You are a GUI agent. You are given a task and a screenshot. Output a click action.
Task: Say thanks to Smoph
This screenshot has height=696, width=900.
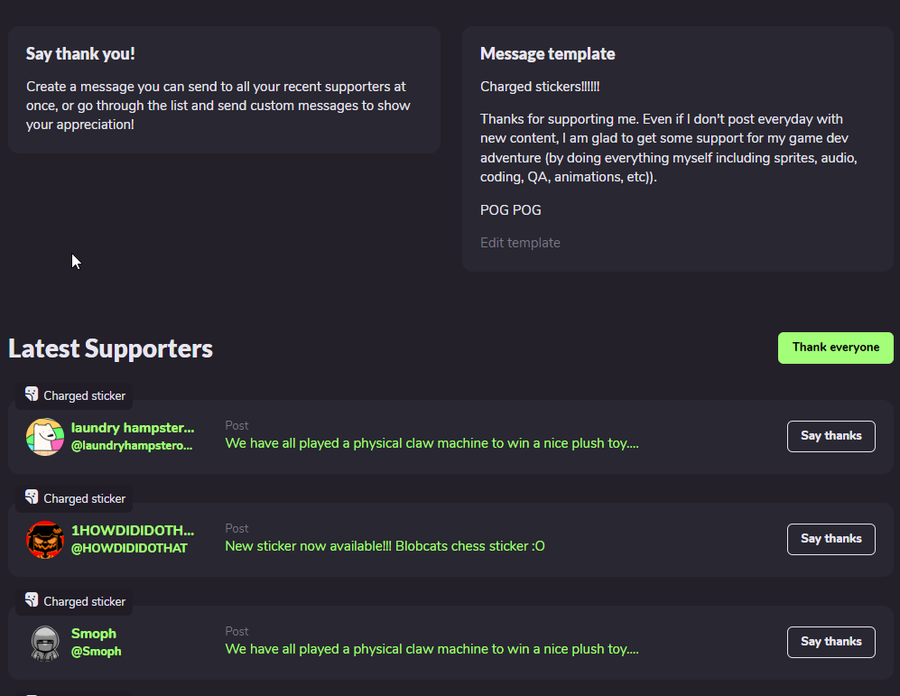831,641
